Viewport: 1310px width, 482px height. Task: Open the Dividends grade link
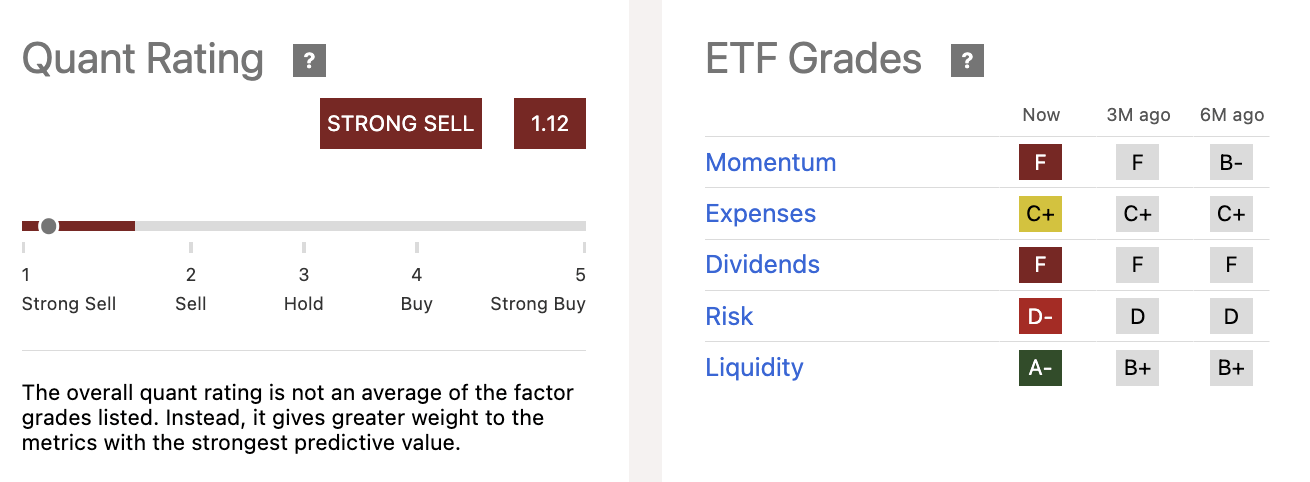762,265
